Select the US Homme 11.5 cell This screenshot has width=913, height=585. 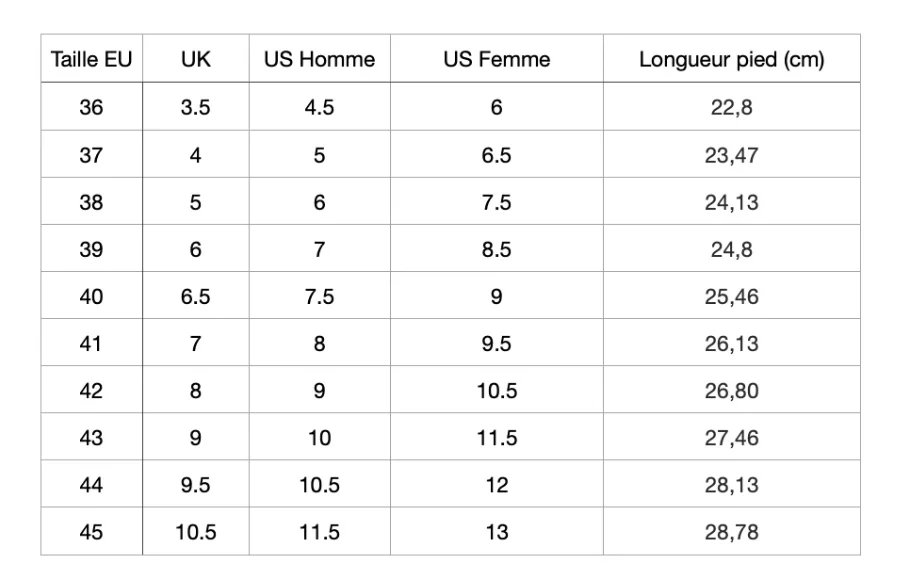tap(320, 531)
